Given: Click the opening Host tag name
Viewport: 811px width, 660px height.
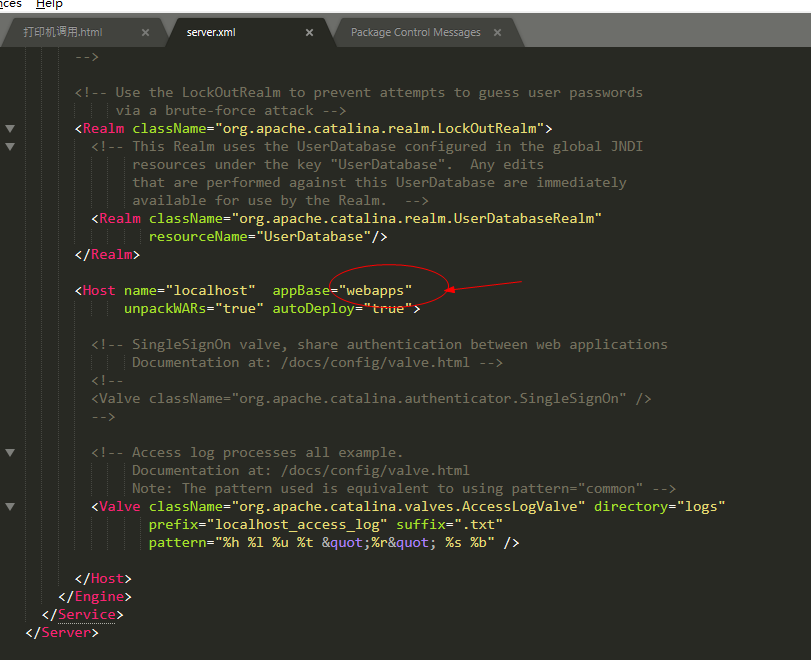Looking at the screenshot, I should coord(99,291).
